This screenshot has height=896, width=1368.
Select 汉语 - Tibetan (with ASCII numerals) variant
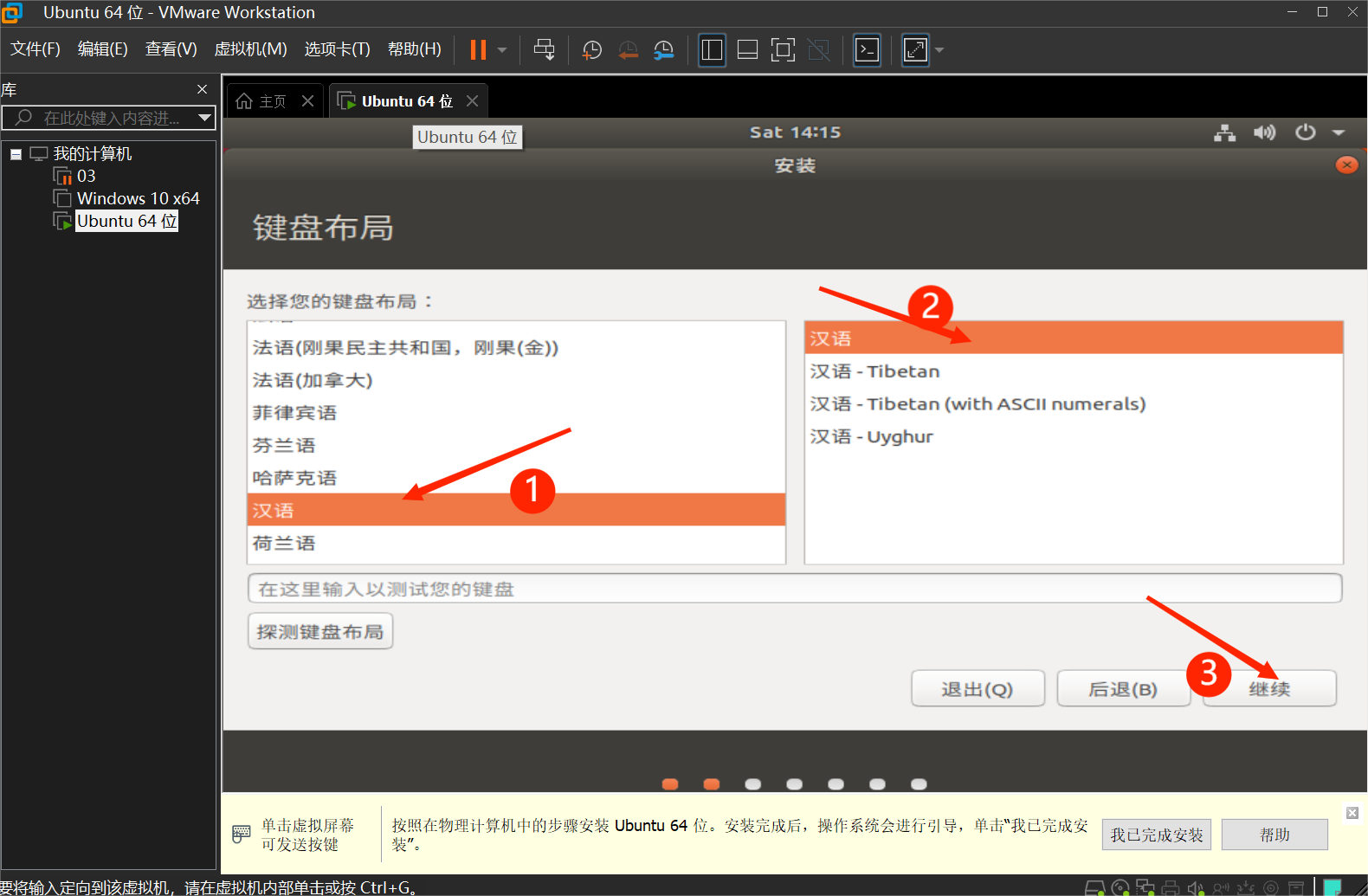point(1074,404)
